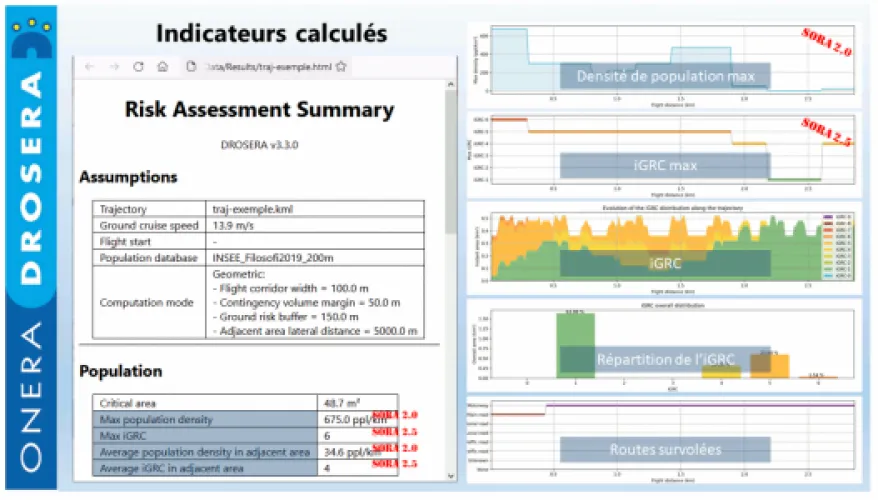
Task: Click the browser forward arrow
Action: click(114, 67)
